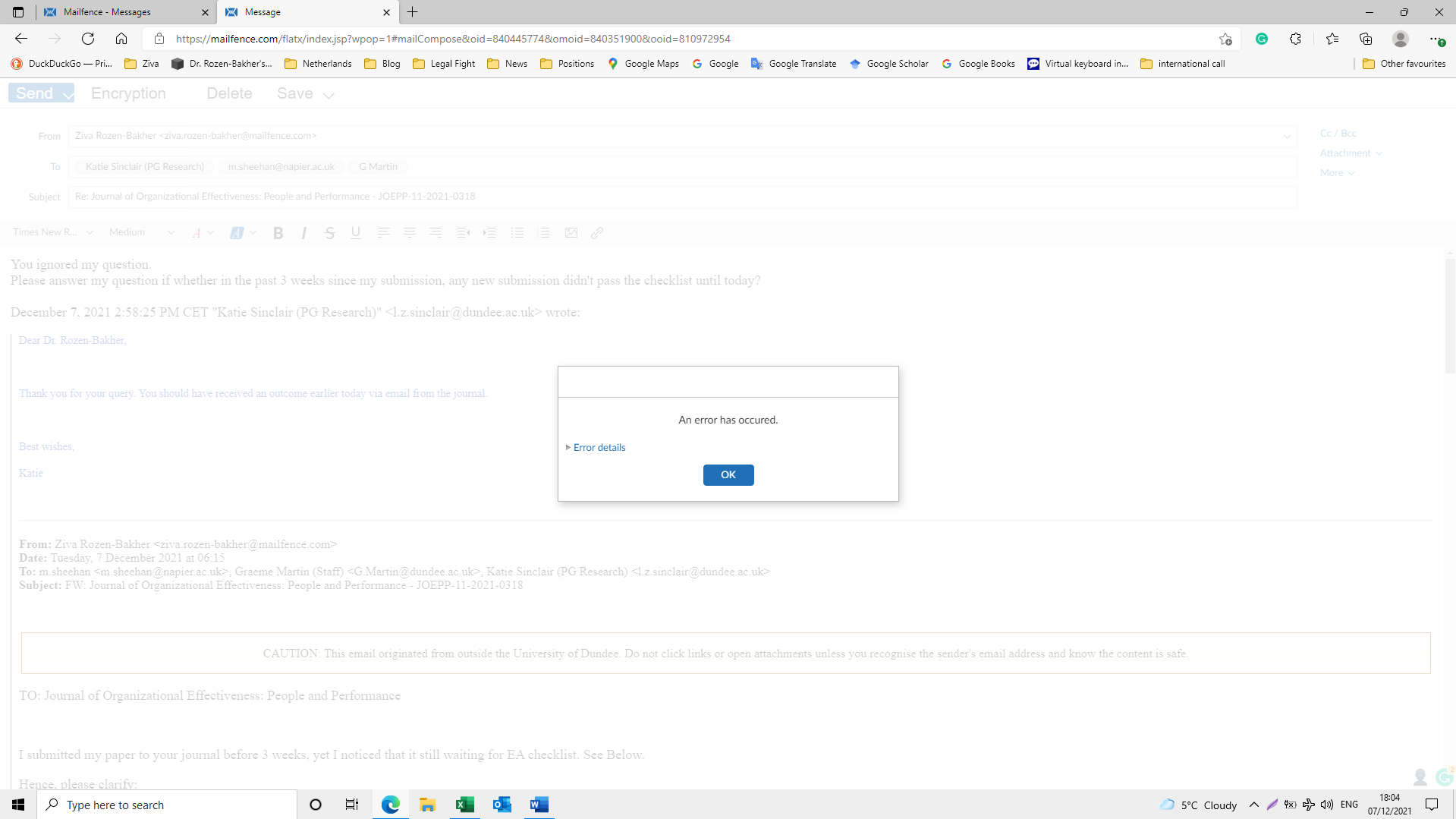Apply italic formatting to email text
This screenshot has width=1456, height=819.
[x=303, y=232]
